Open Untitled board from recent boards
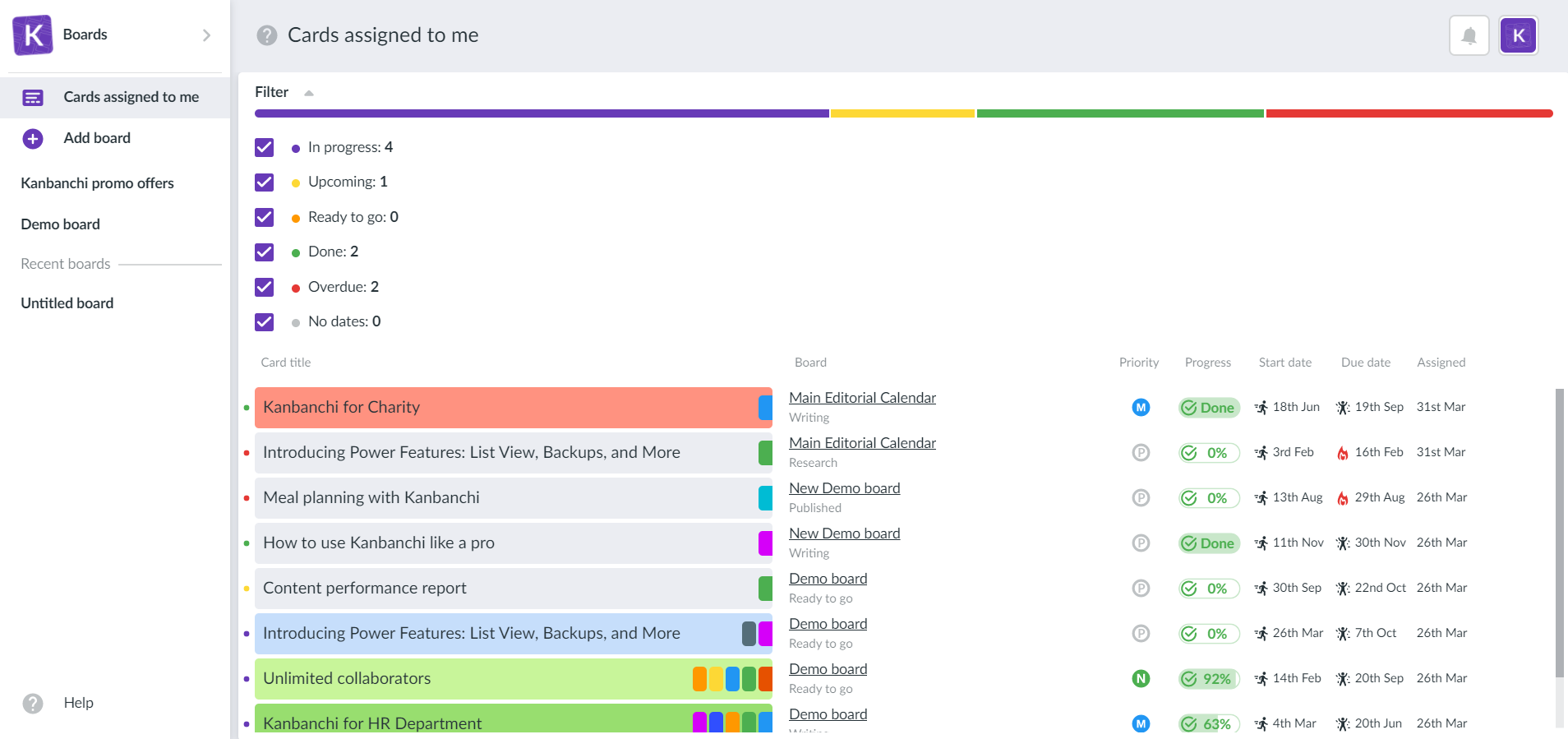Image resolution: width=1568 pixels, height=739 pixels. [x=67, y=303]
